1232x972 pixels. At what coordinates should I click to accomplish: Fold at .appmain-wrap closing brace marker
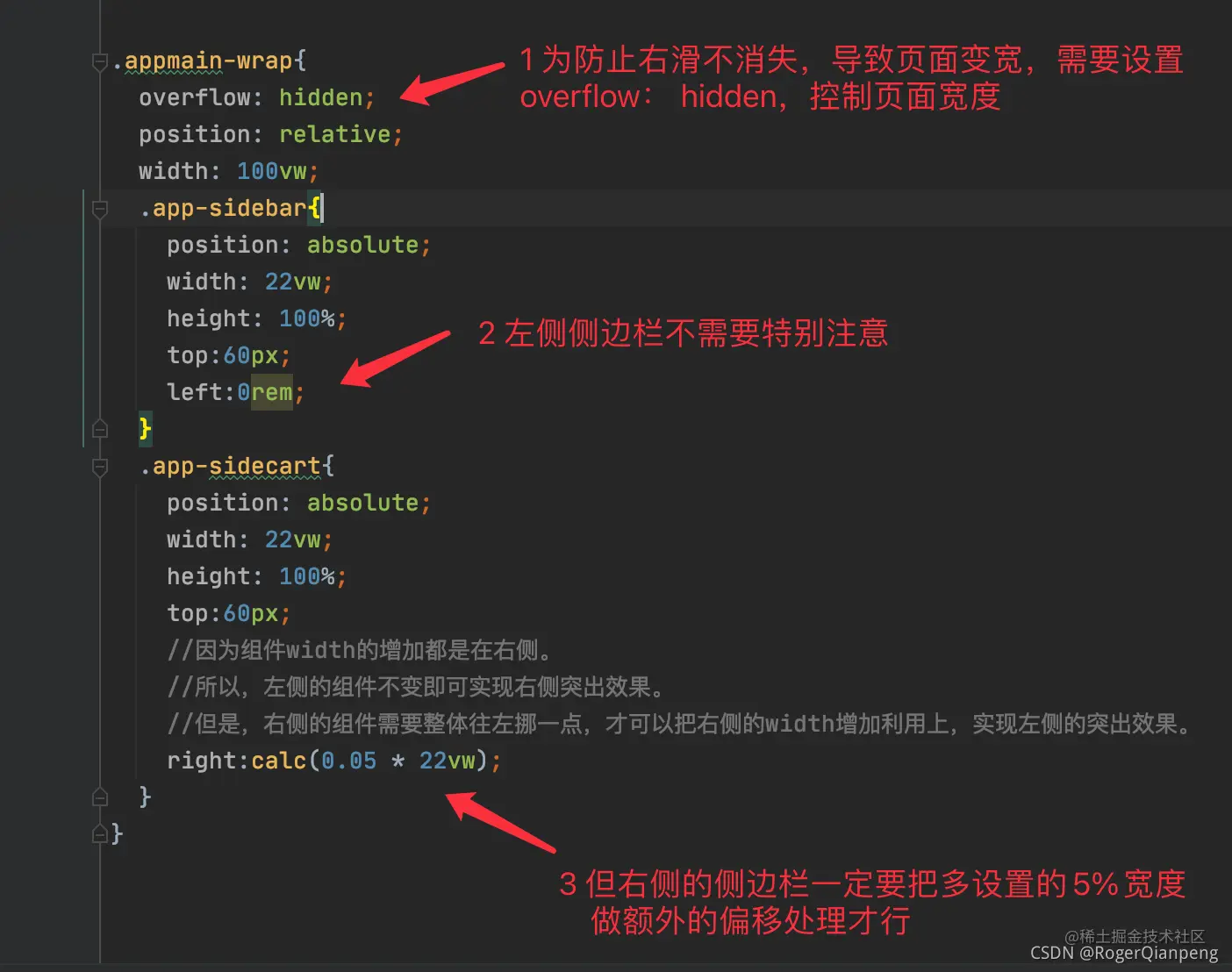pos(100,833)
